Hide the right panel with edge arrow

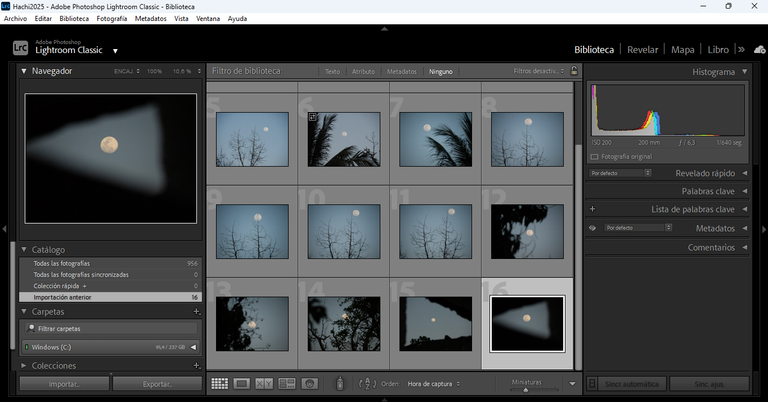(764, 229)
